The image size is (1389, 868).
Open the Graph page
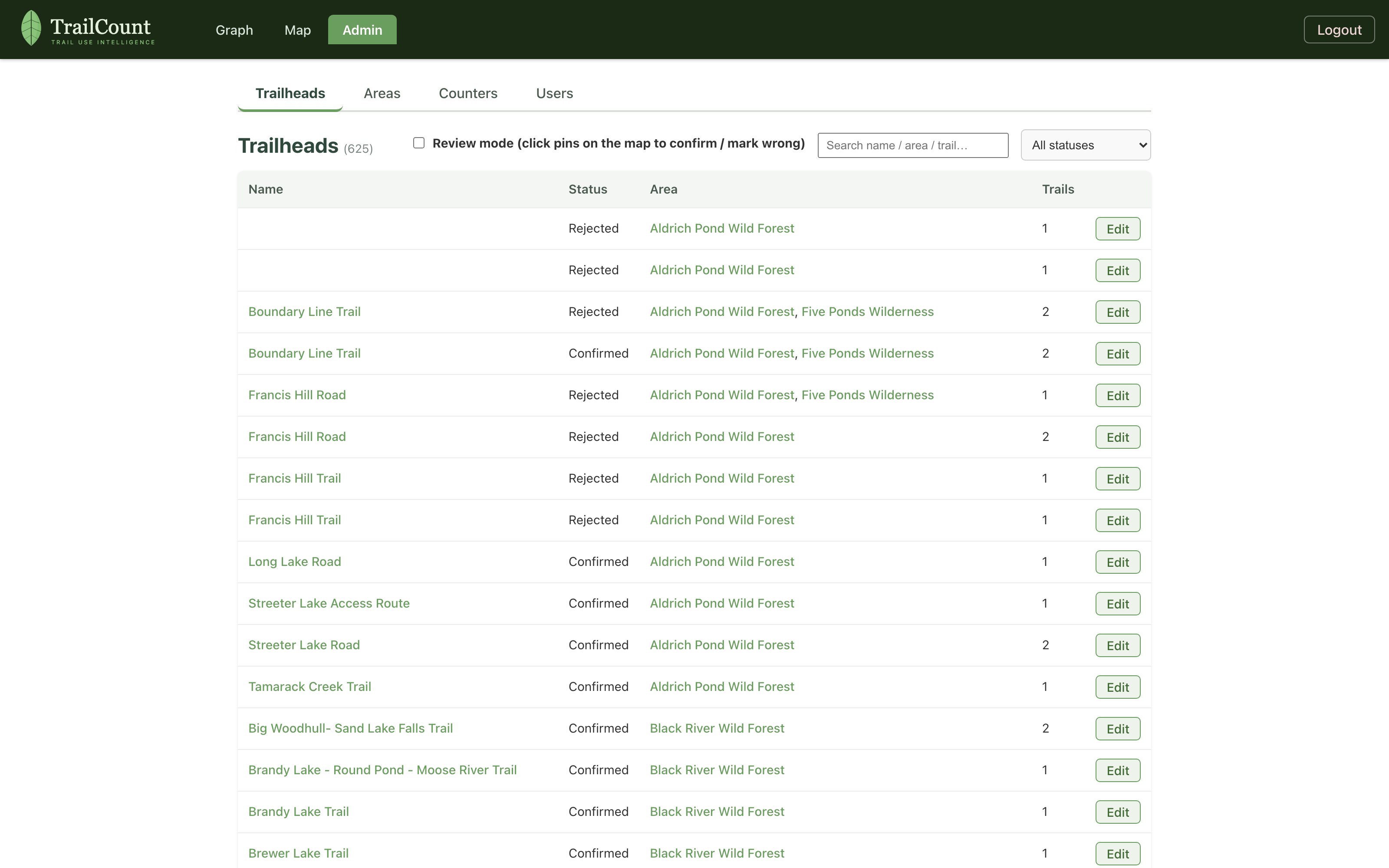tap(234, 30)
